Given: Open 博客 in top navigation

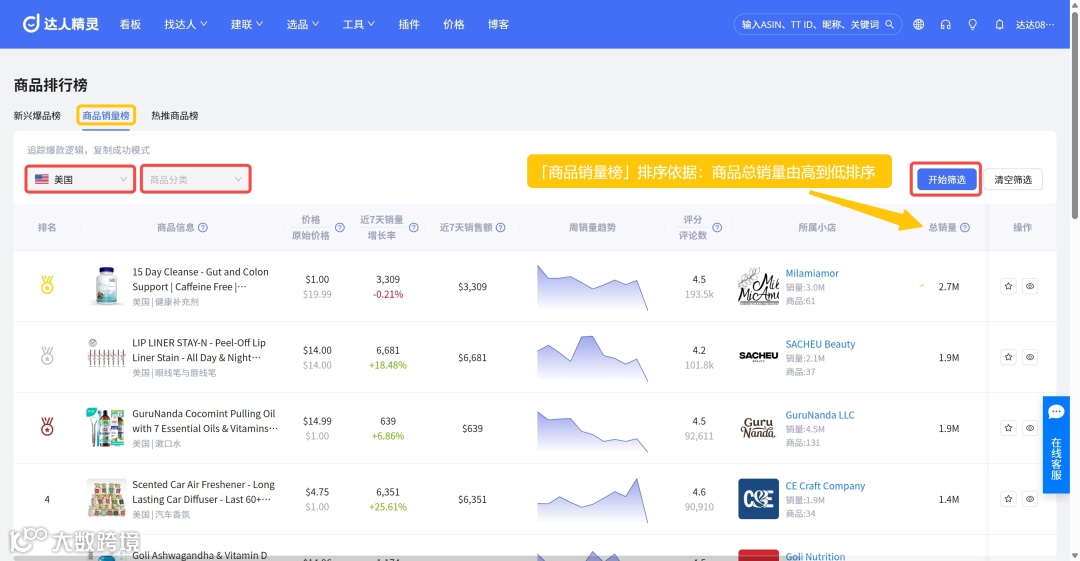Looking at the screenshot, I should pyautogui.click(x=498, y=24).
